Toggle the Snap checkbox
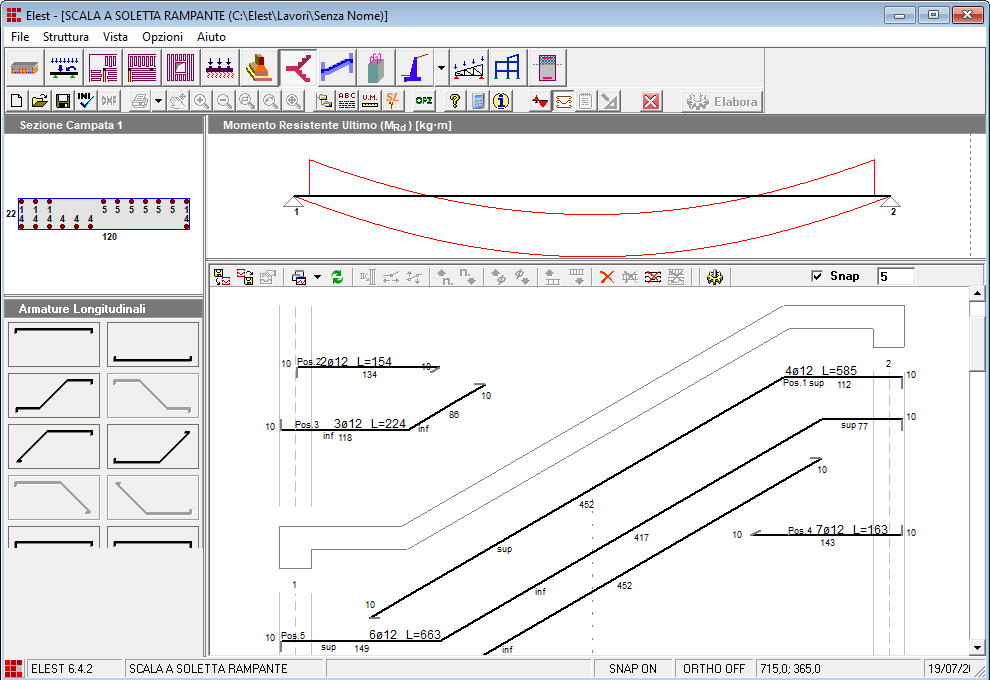 (x=817, y=276)
